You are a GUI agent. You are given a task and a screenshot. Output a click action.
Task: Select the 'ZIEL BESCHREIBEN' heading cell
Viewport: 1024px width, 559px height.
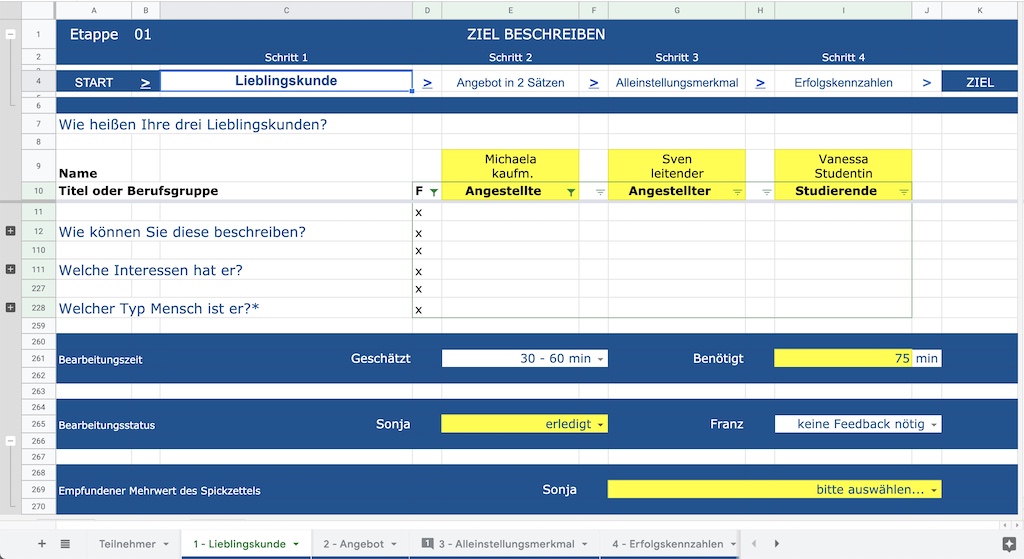[x=536, y=34]
